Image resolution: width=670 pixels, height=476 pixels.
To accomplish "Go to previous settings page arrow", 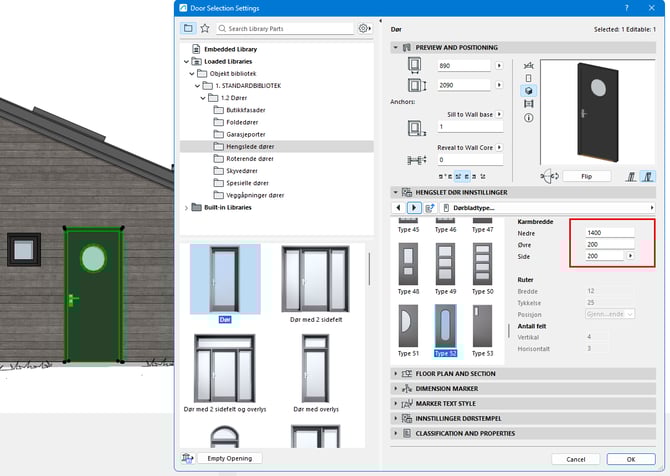I will pyautogui.click(x=399, y=207).
